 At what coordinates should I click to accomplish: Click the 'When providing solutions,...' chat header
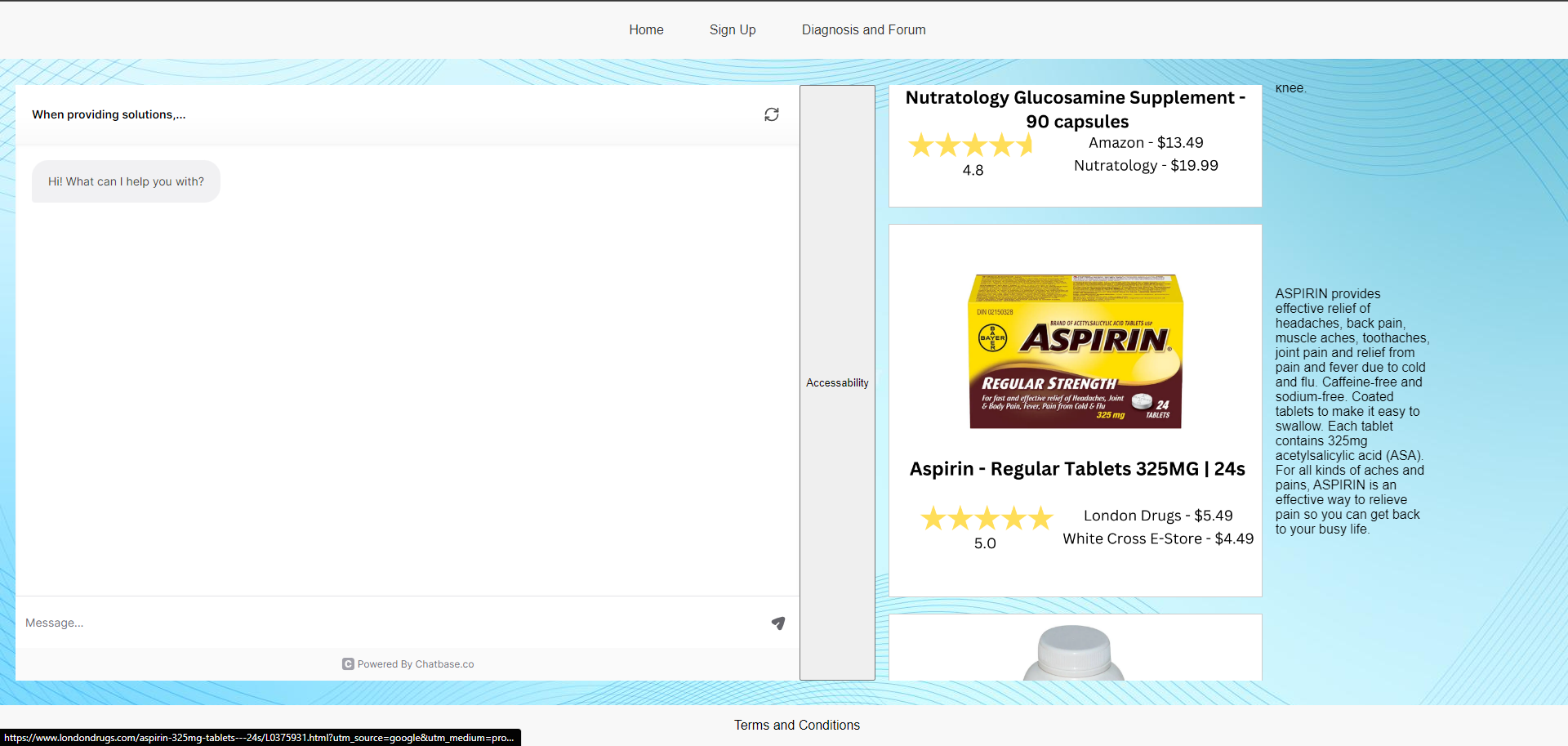coord(109,114)
